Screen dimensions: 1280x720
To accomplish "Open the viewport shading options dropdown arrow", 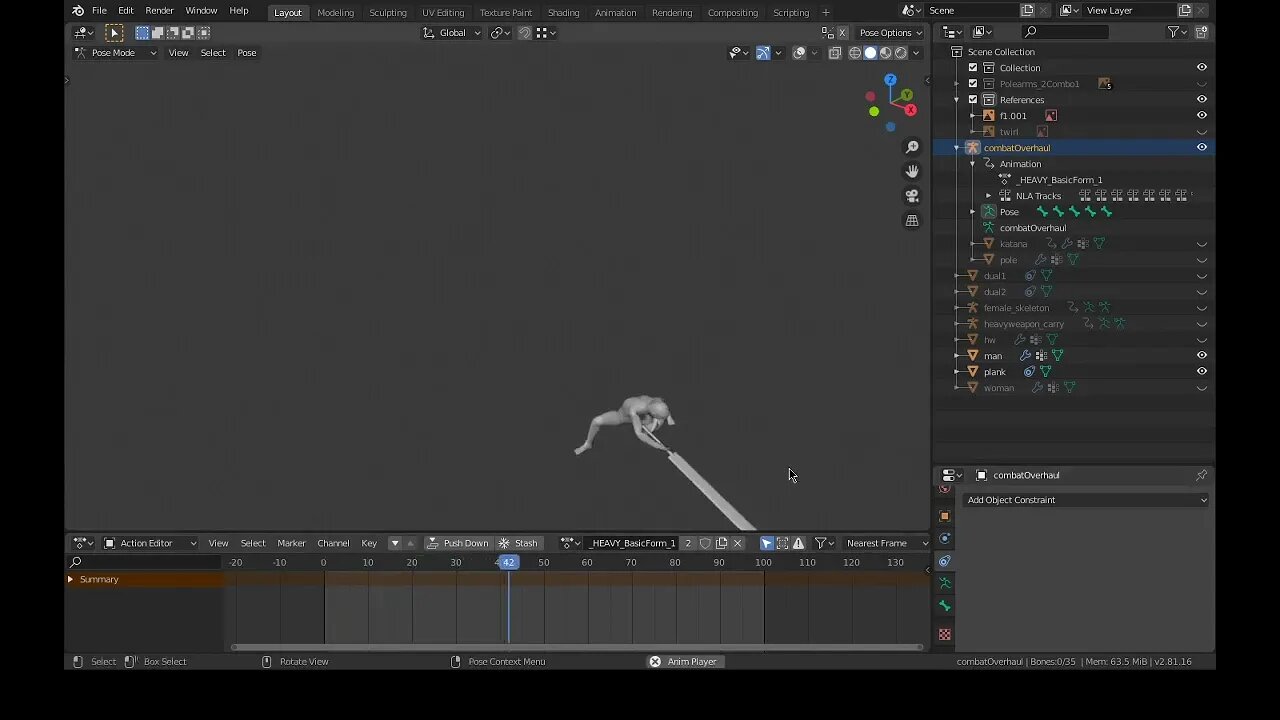I will click(916, 53).
